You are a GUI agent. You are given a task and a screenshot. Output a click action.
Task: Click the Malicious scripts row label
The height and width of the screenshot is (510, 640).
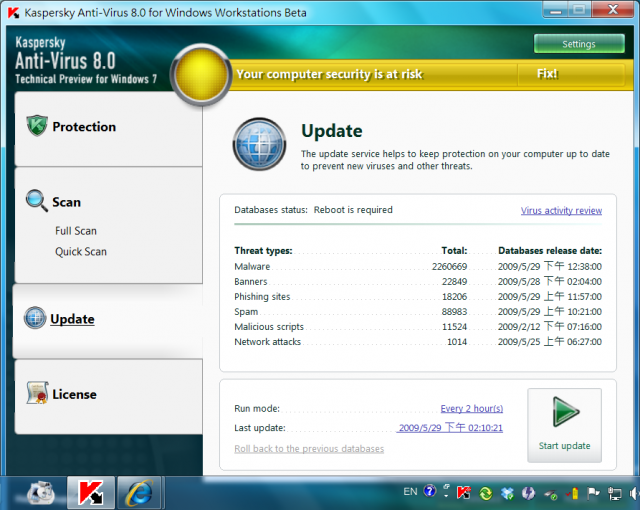coord(269,327)
